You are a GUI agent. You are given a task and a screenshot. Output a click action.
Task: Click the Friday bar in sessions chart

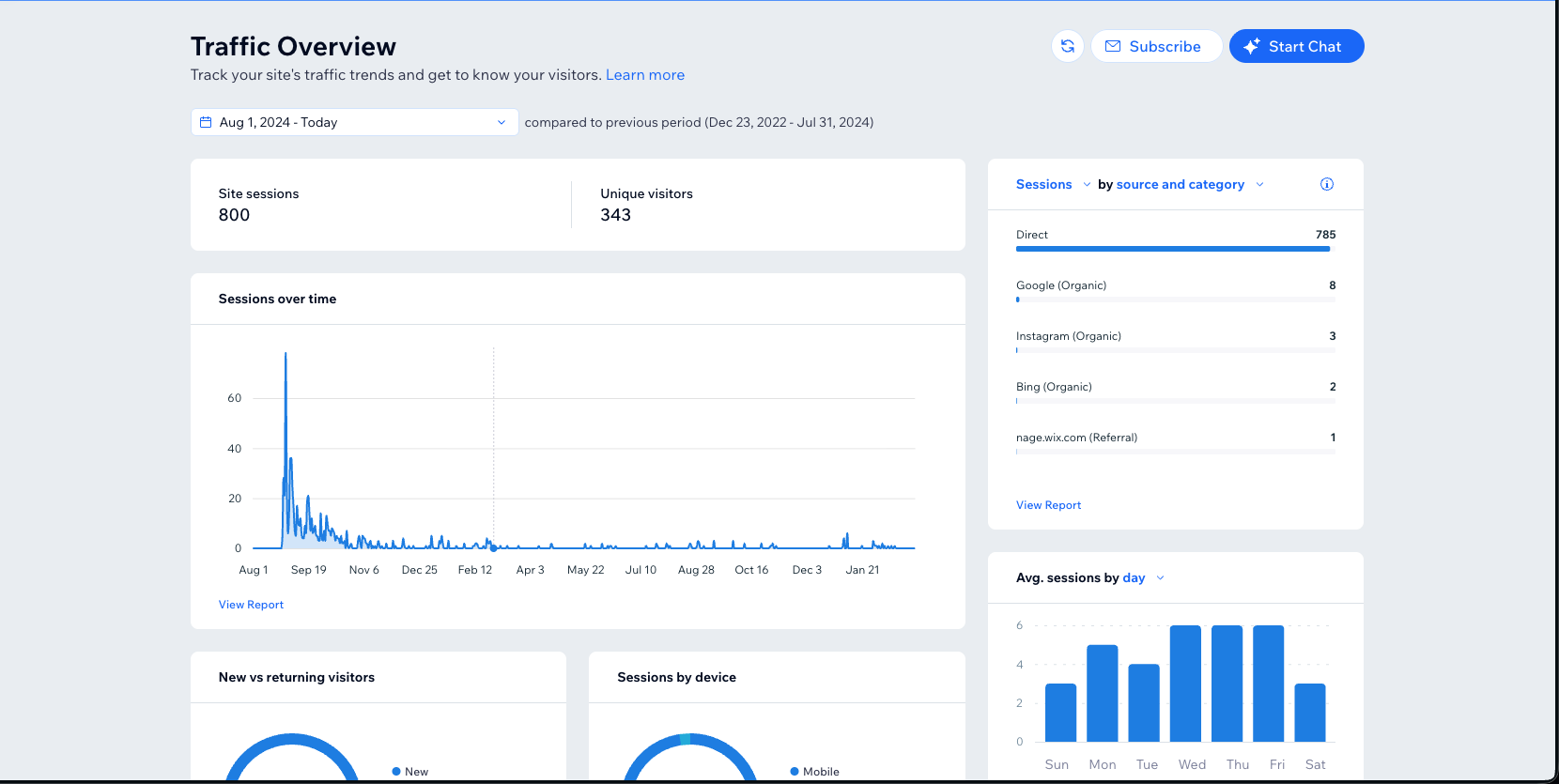(x=1268, y=684)
